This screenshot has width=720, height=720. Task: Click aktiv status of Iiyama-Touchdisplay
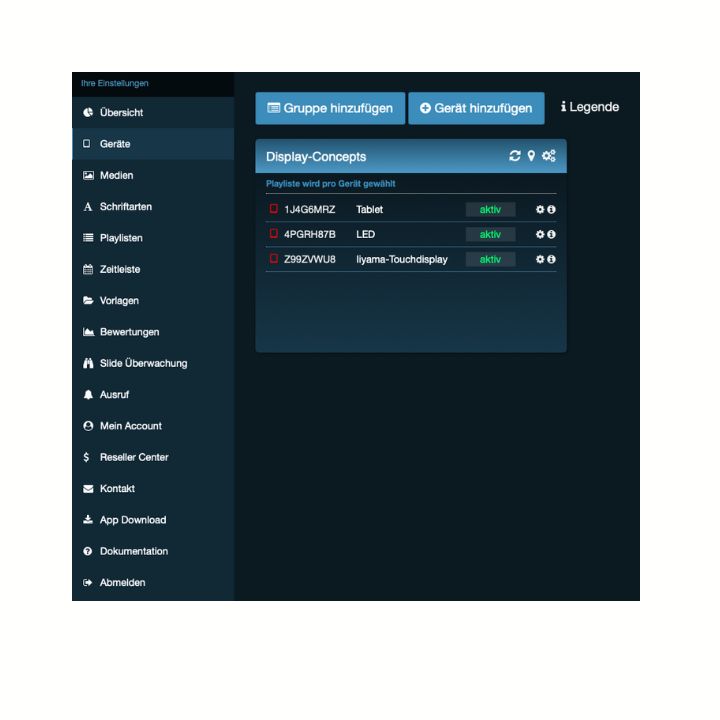490,259
